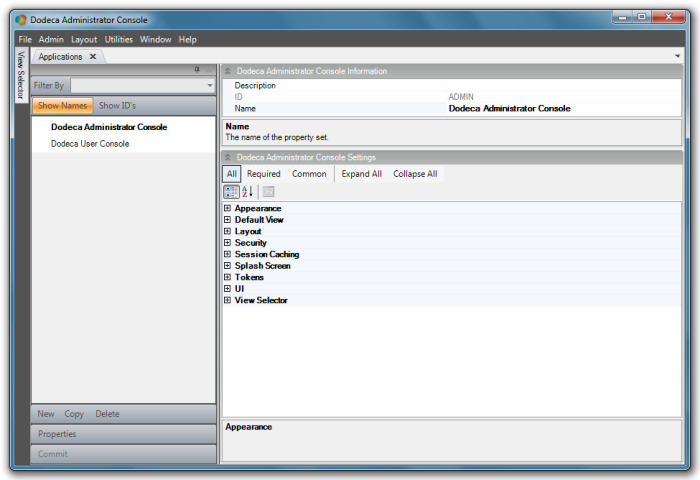Expand the UI category
The height and width of the screenshot is (480, 700).
coord(227,288)
